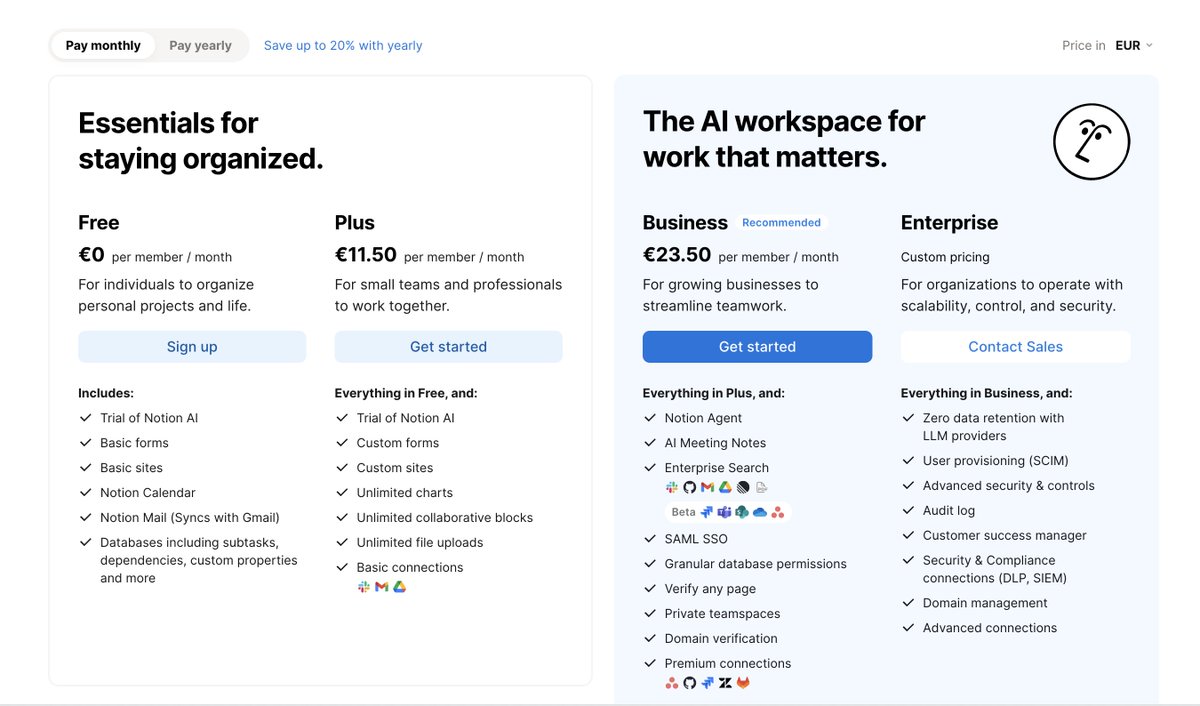Image resolution: width=1200 pixels, height=706 pixels.
Task: Click the Custom forms feature
Action: click(398, 443)
